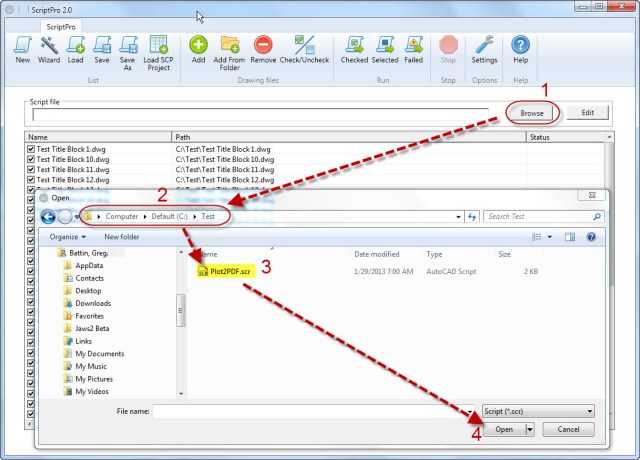Select My Documents in navigation tree
Viewport: 640px width, 460px height.
pyautogui.click(x=99, y=353)
